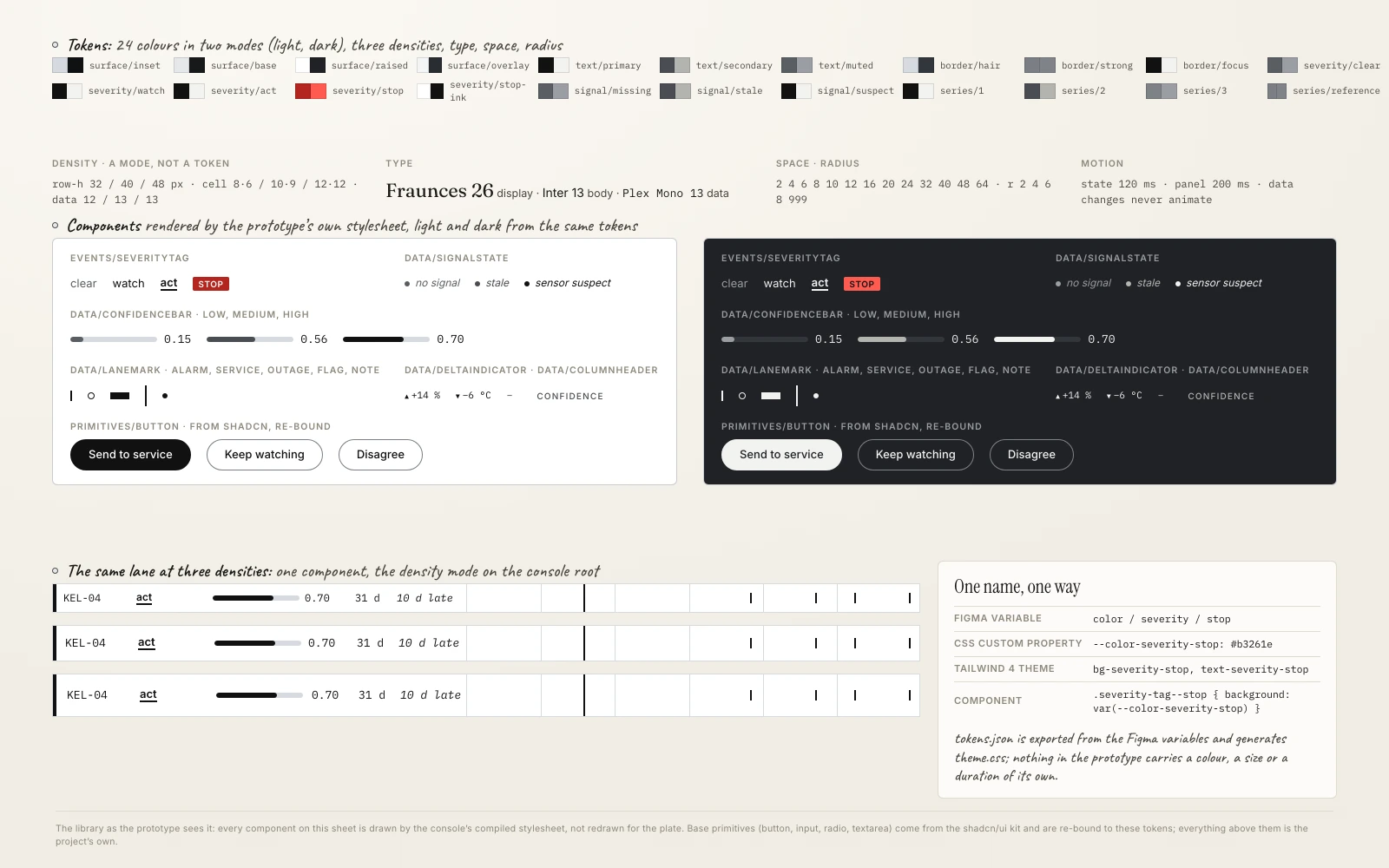This screenshot has width=1389, height=868.
Task: Click the down-triangle −6 °C delta in dark panel
Action: (x=1124, y=396)
